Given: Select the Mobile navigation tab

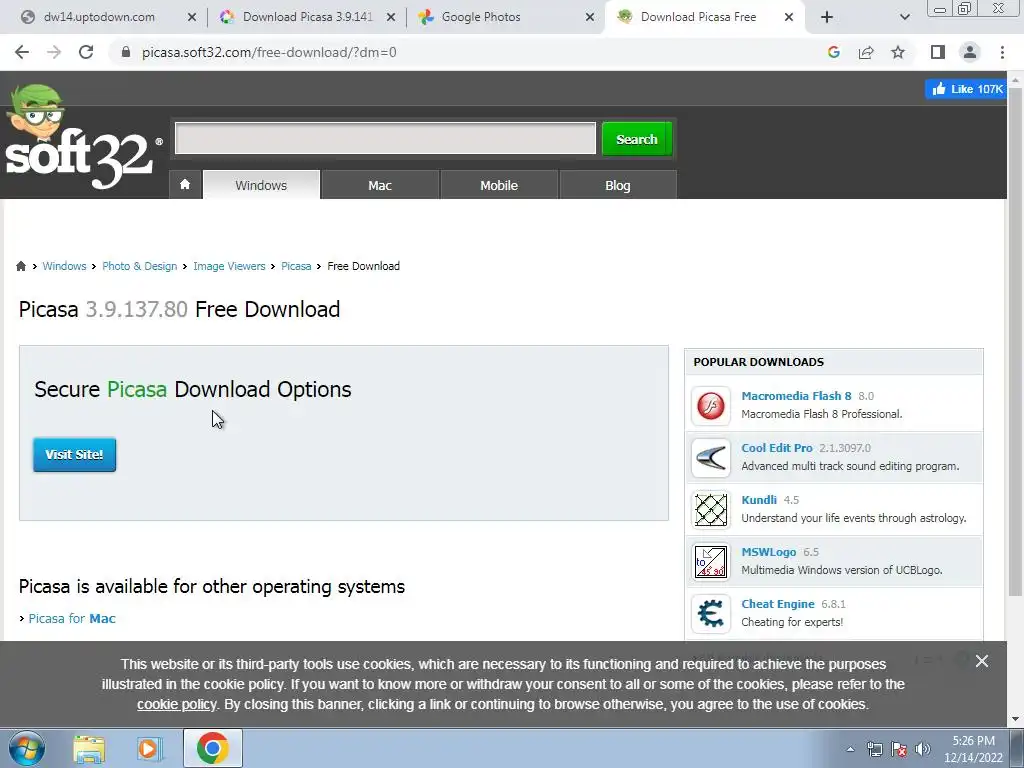Looking at the screenshot, I should [499, 185].
